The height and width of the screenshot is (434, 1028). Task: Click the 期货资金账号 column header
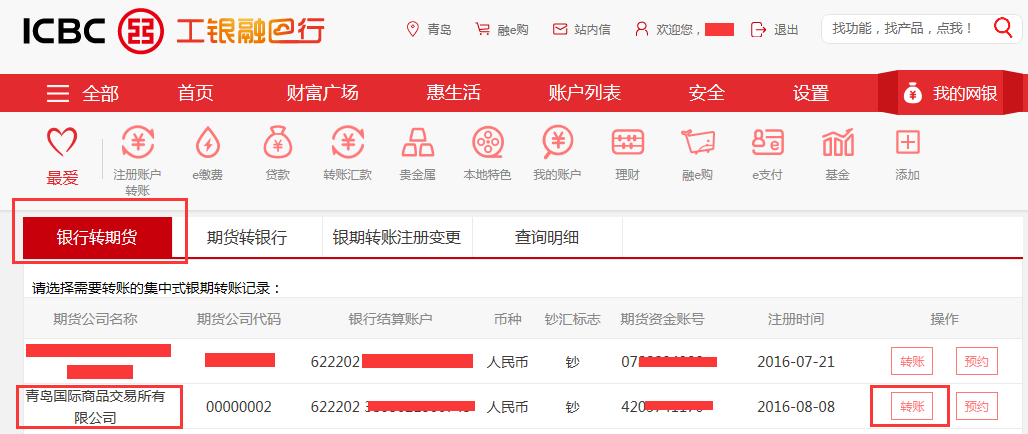[663, 319]
